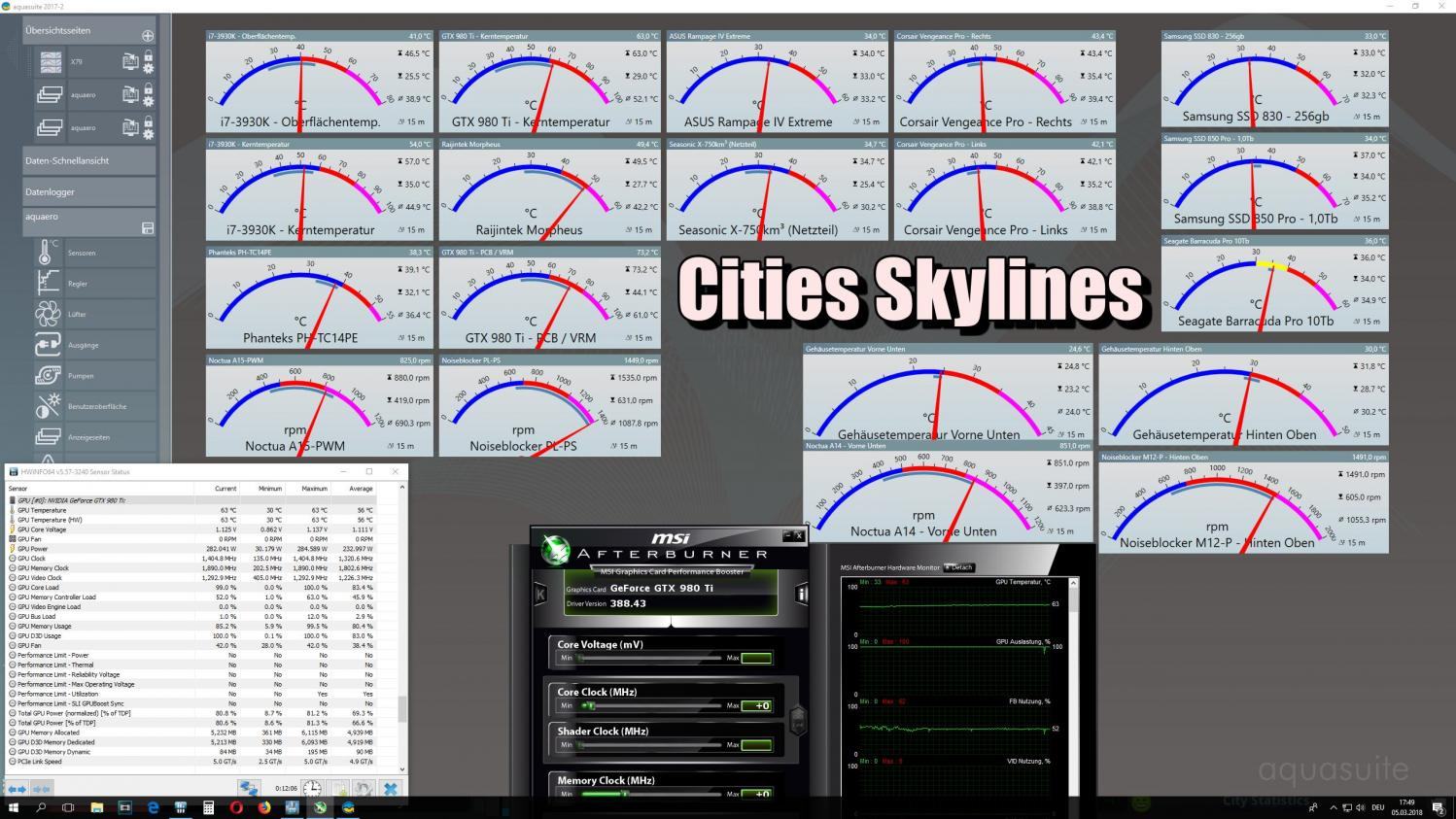The height and width of the screenshot is (819, 1456).
Task: Open the File Explorer taskbar icon
Action: (97, 807)
